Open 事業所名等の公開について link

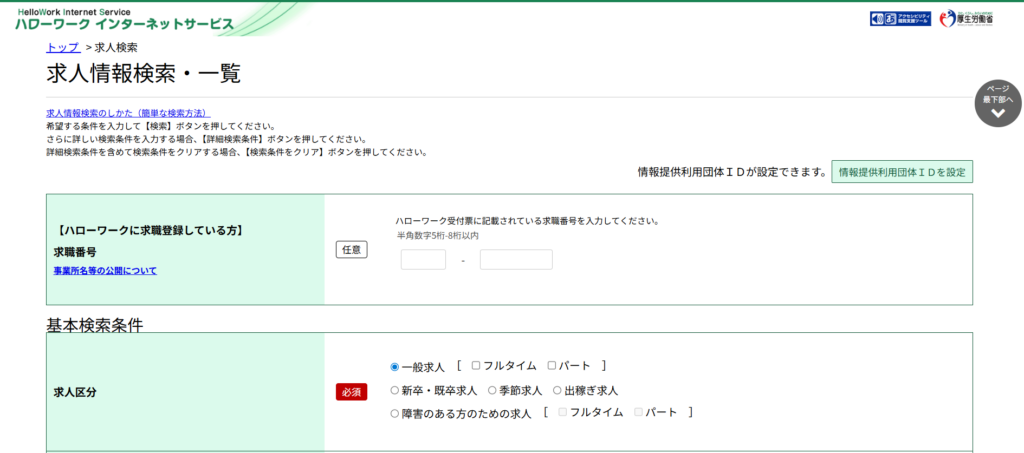pyautogui.click(x=105, y=270)
